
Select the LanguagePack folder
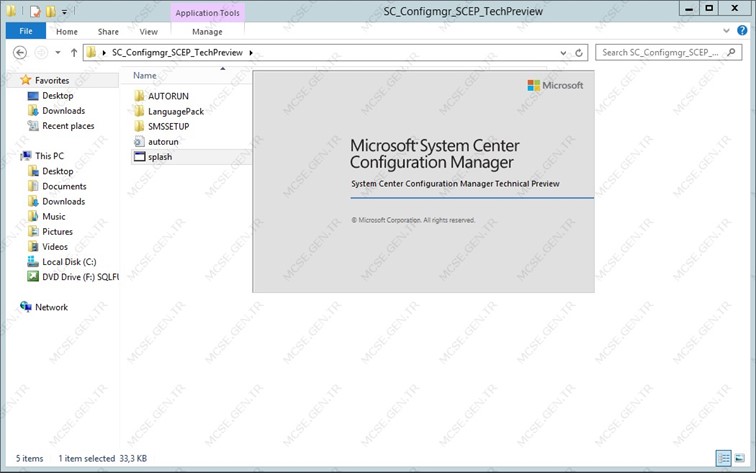point(176,111)
